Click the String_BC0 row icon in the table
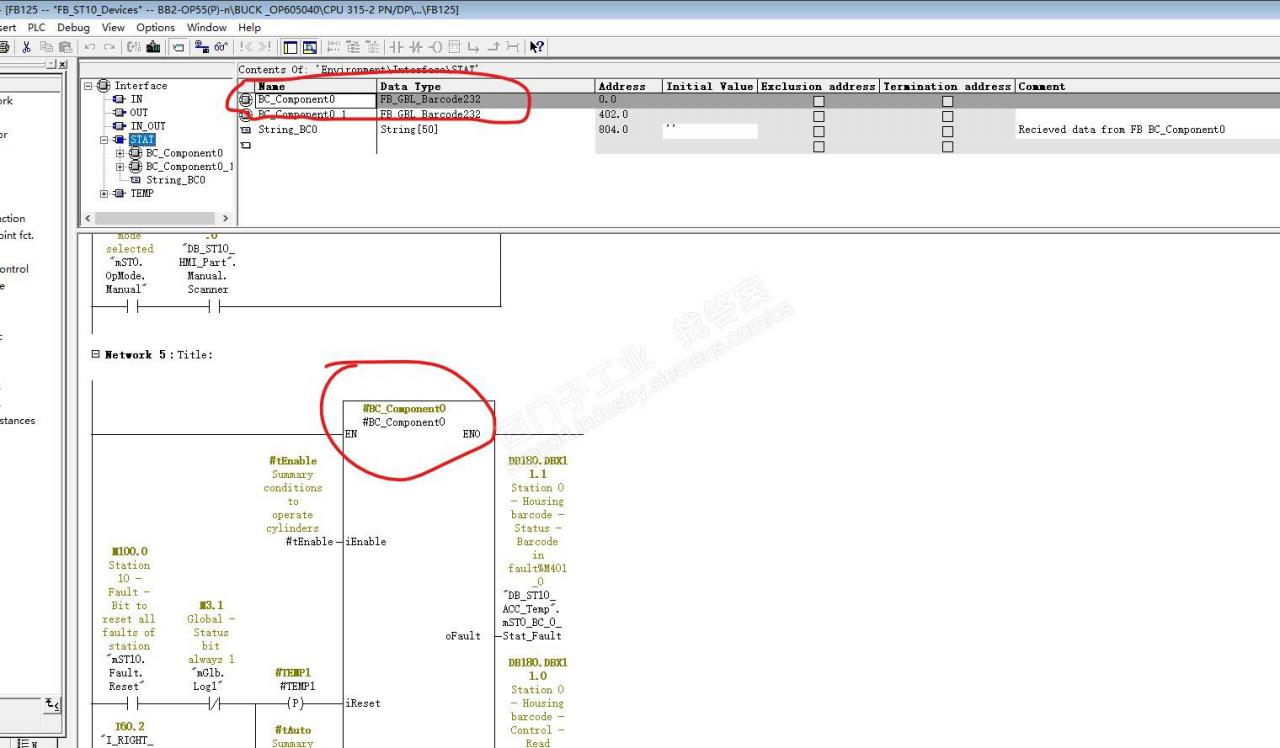Viewport: 1280px width, 748px height. [246, 129]
